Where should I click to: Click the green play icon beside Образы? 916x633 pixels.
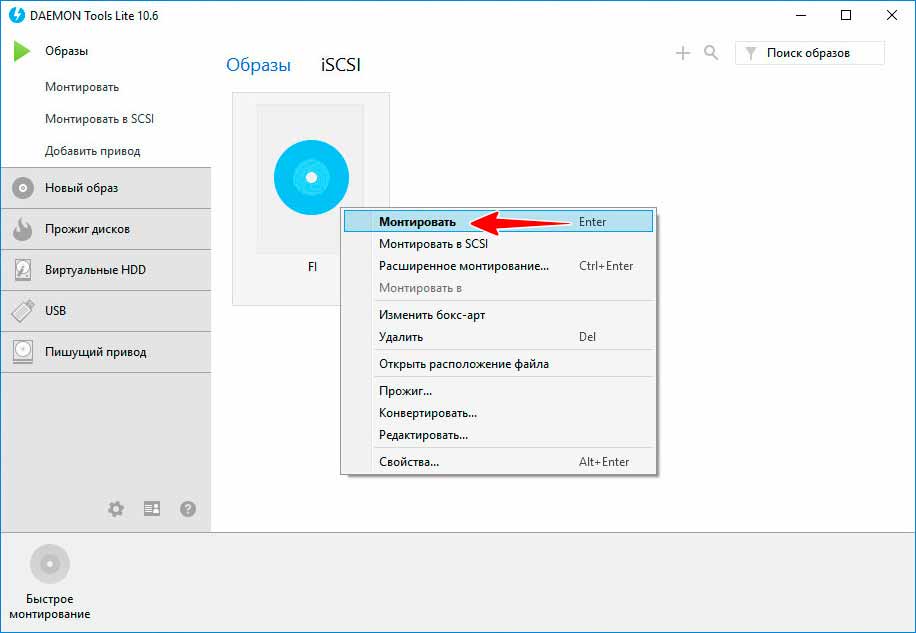22,51
